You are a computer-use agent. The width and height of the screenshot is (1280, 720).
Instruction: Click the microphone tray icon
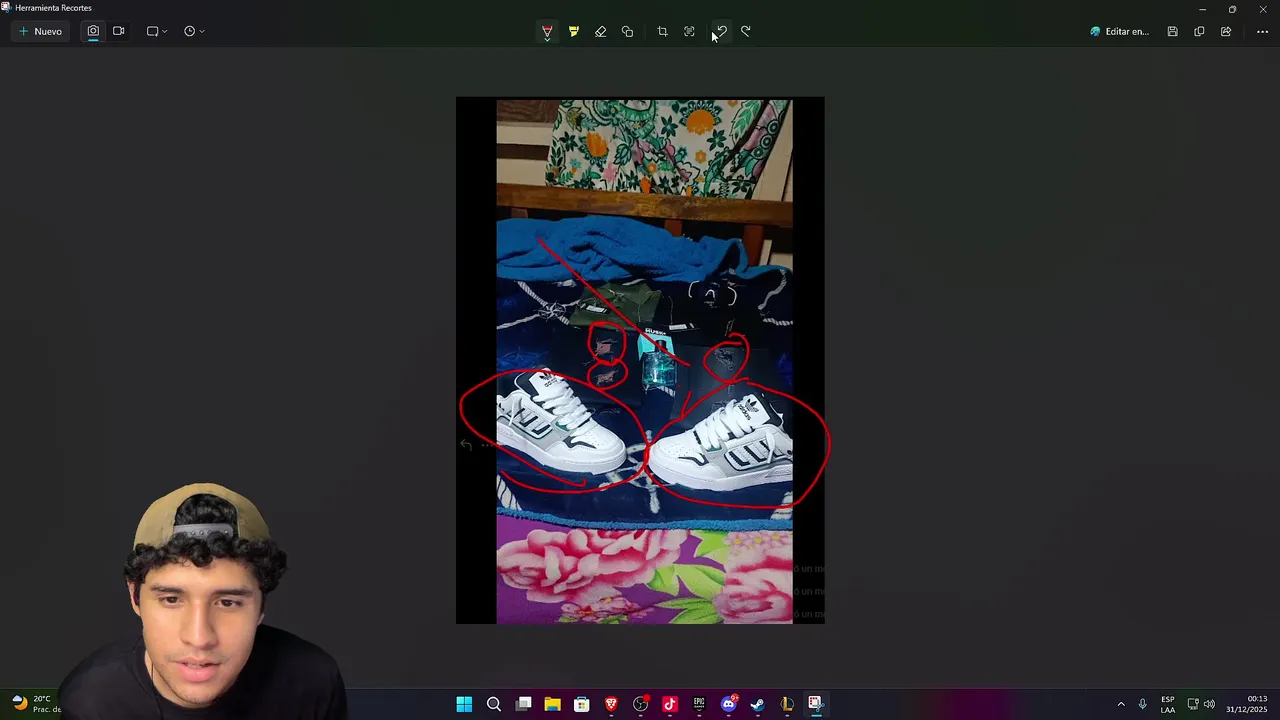click(1142, 704)
